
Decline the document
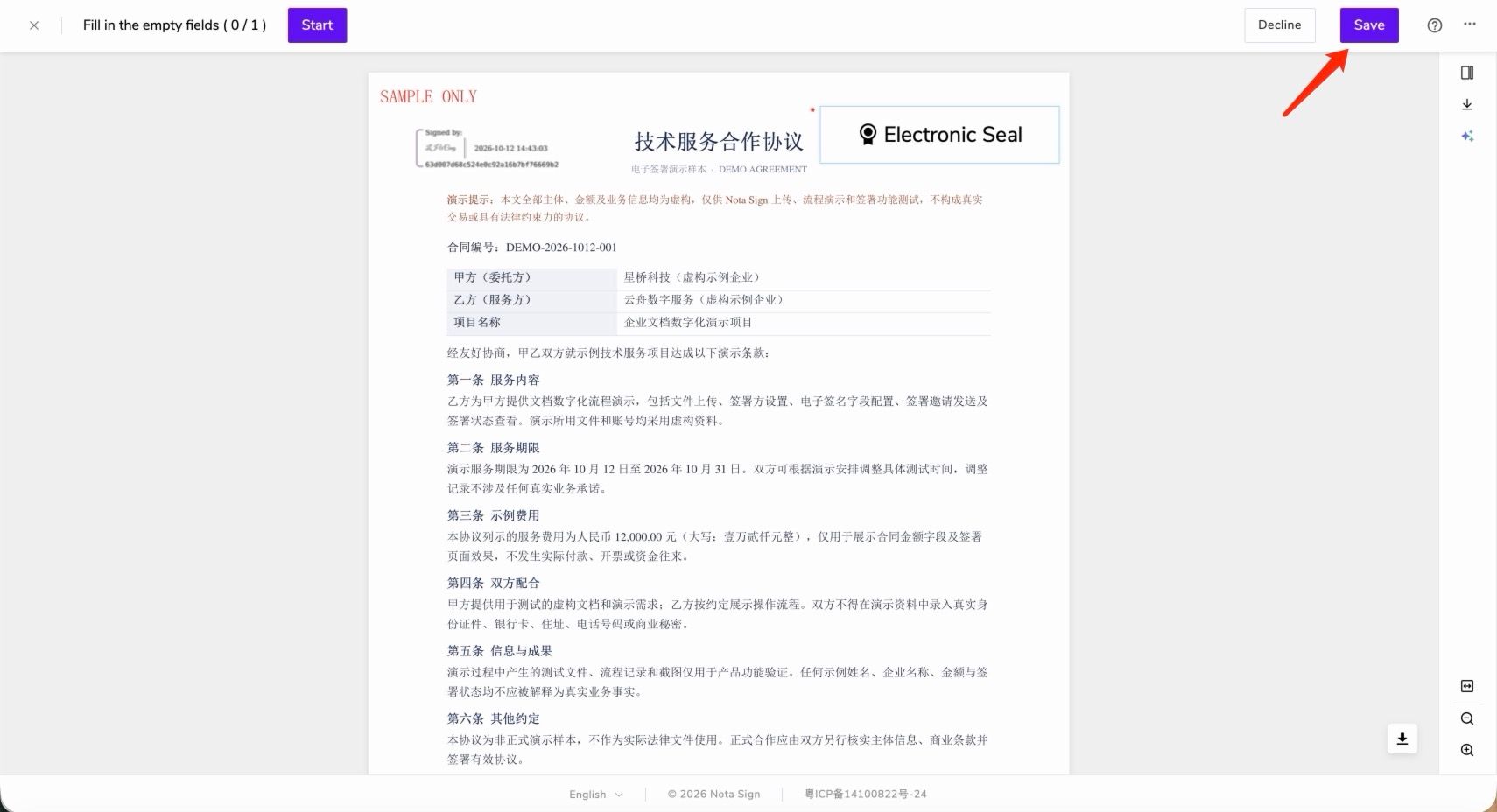pos(1279,25)
